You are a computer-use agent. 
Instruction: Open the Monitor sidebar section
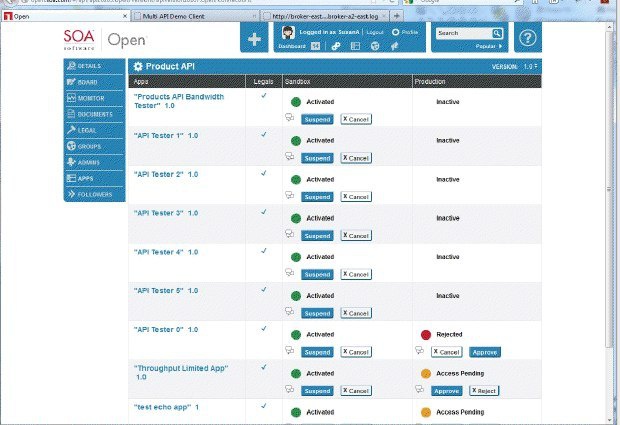point(95,98)
